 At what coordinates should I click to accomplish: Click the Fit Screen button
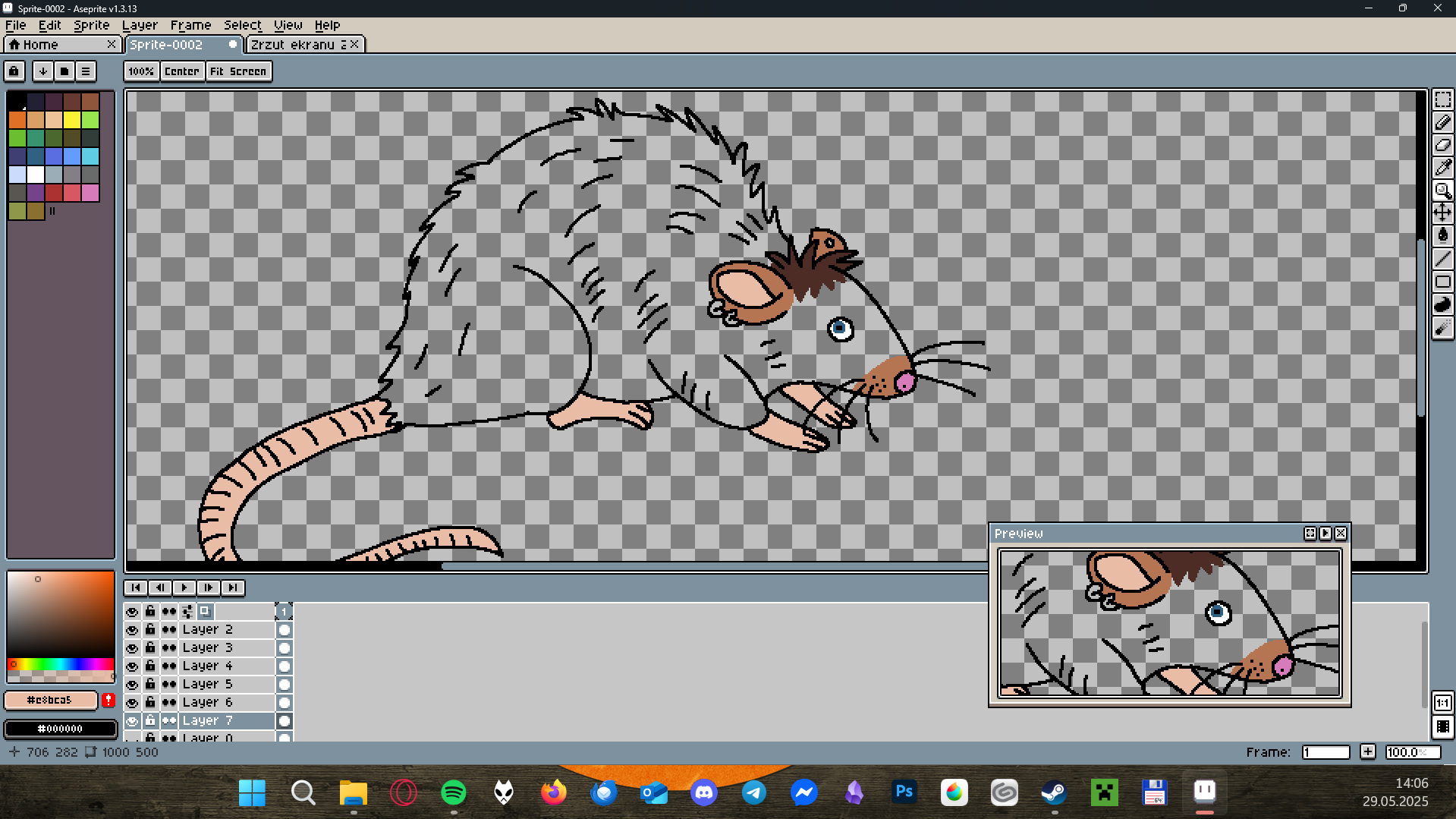[x=238, y=71]
